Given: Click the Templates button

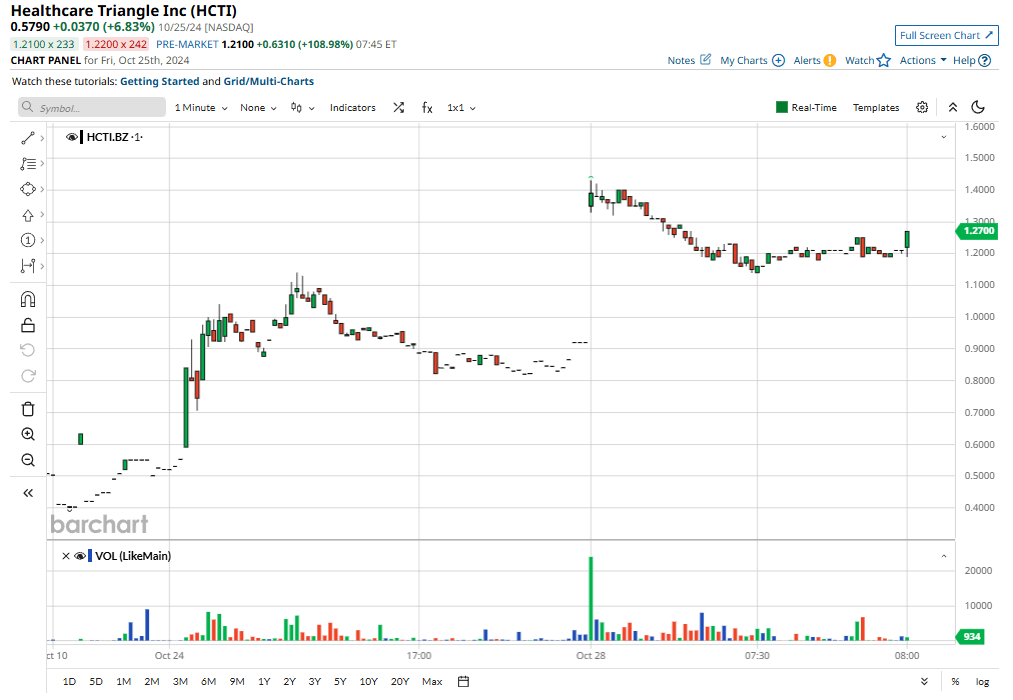Looking at the screenshot, I should tap(876, 107).
